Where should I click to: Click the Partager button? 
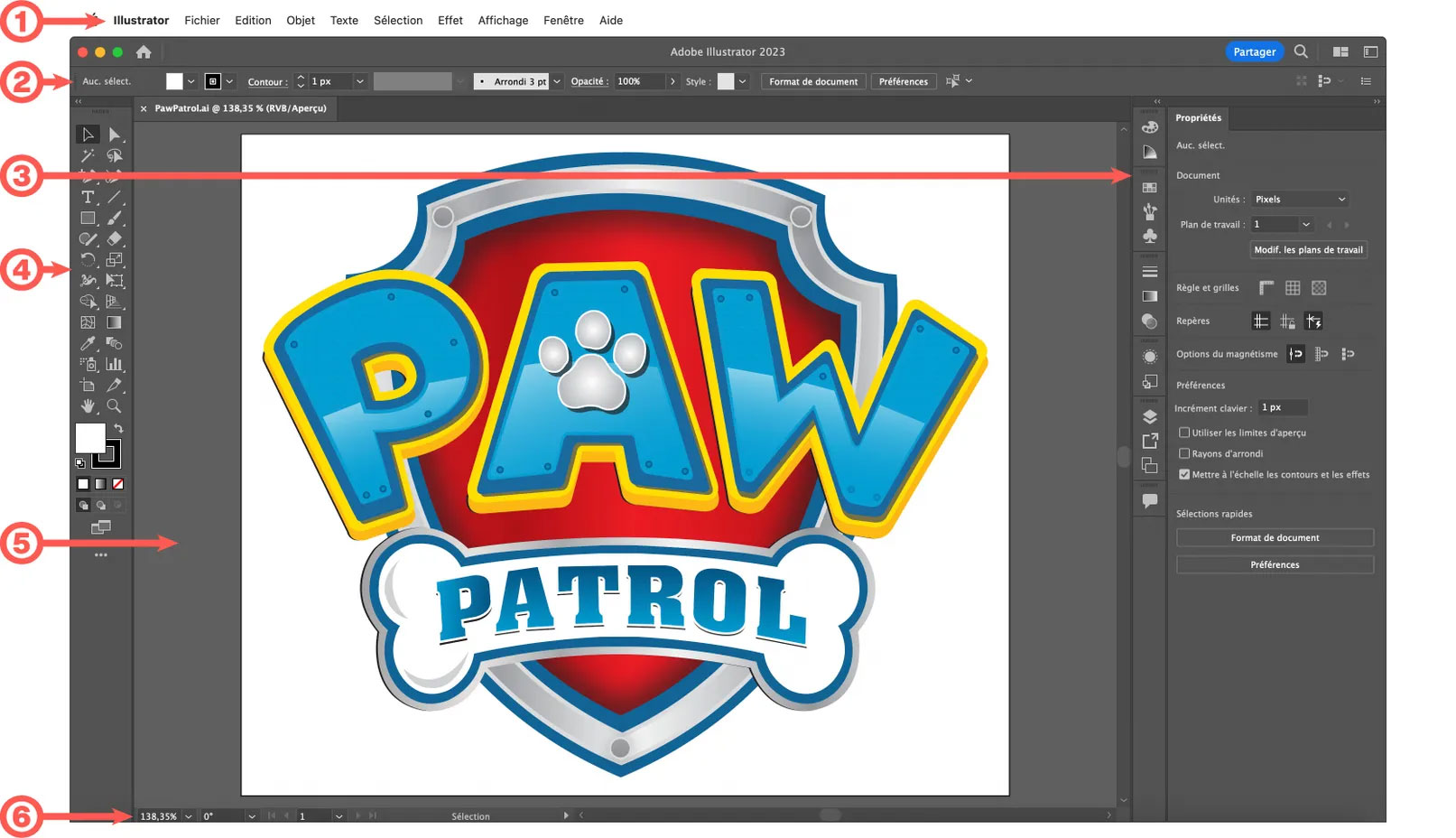point(1255,51)
